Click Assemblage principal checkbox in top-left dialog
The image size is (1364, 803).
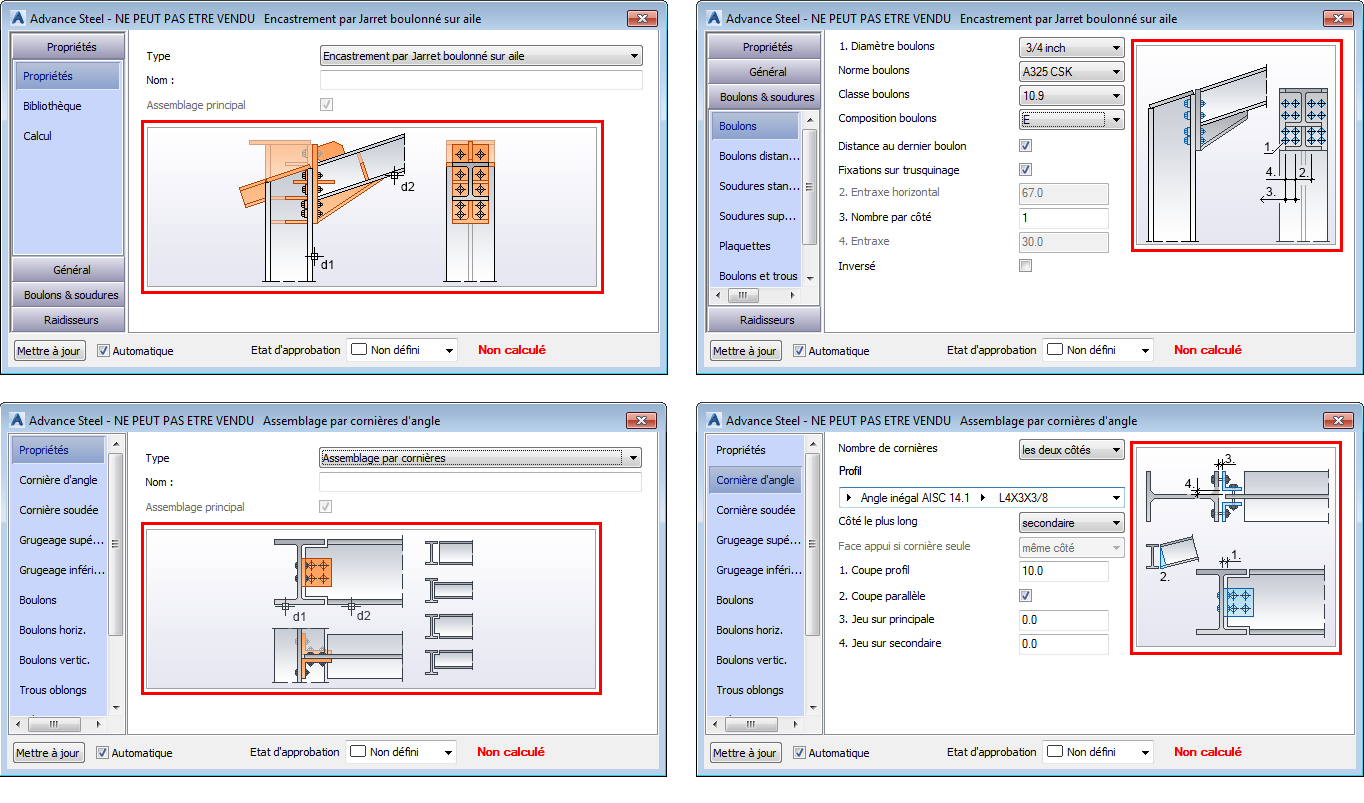326,105
